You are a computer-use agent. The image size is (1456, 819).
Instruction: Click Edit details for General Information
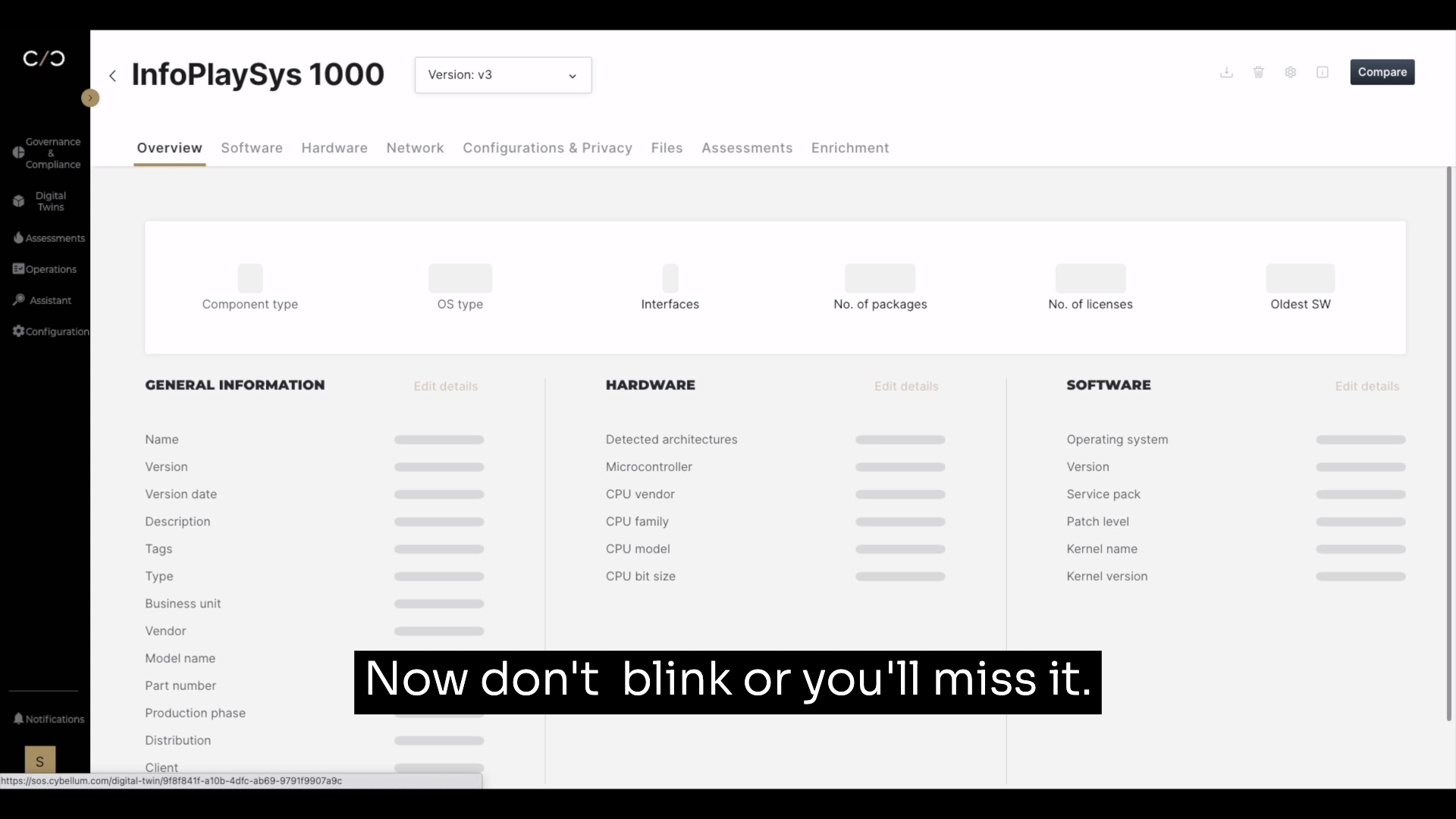[446, 386]
